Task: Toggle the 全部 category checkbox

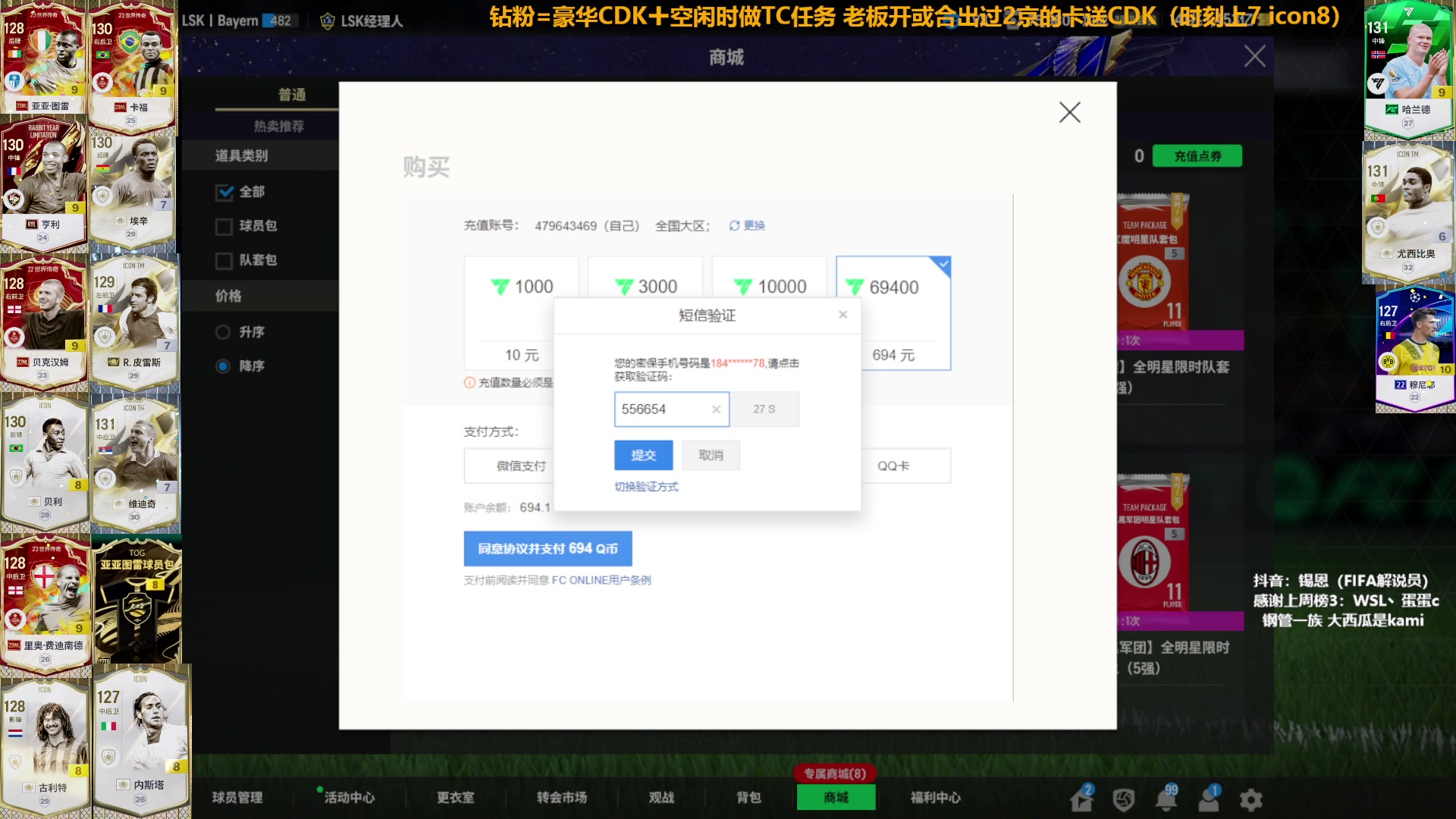Action: [224, 192]
